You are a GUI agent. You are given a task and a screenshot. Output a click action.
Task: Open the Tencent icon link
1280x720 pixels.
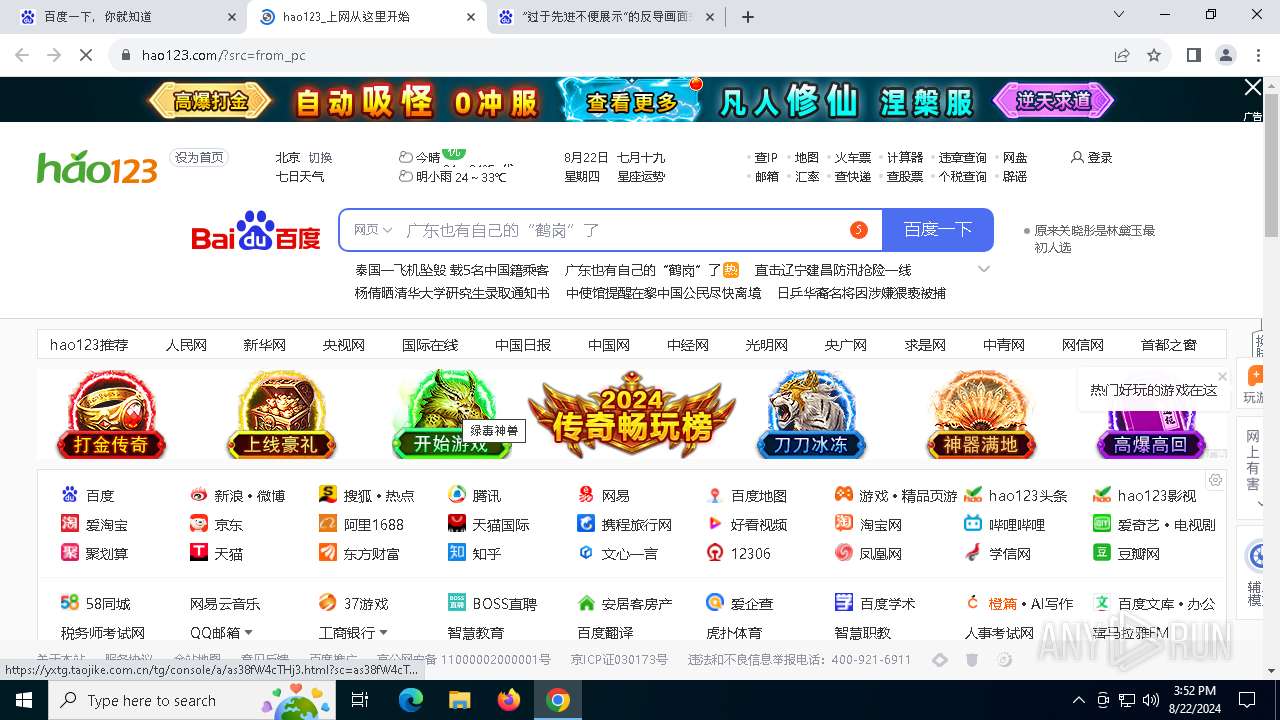click(x=457, y=495)
